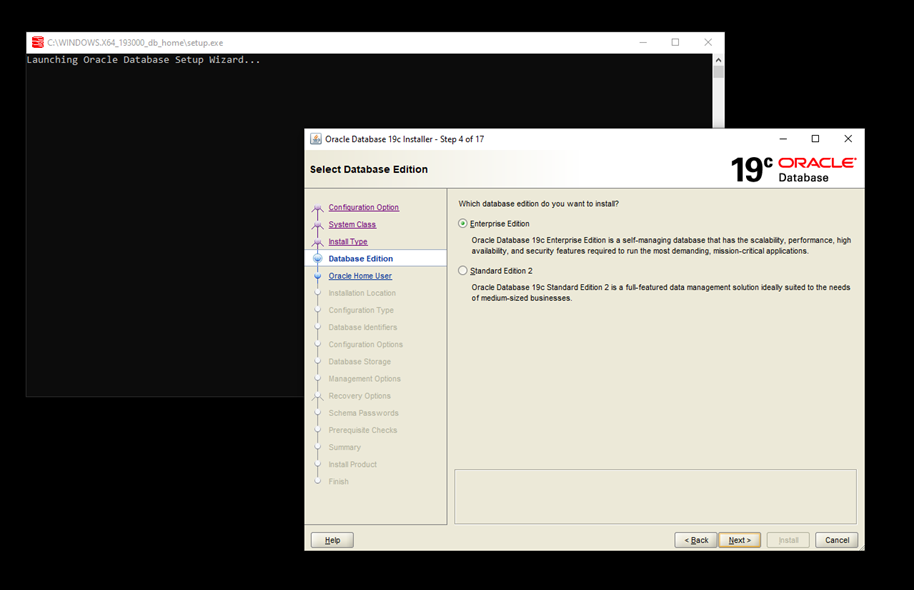Maximize the Oracle installer window
The image size is (914, 590).
click(815, 139)
